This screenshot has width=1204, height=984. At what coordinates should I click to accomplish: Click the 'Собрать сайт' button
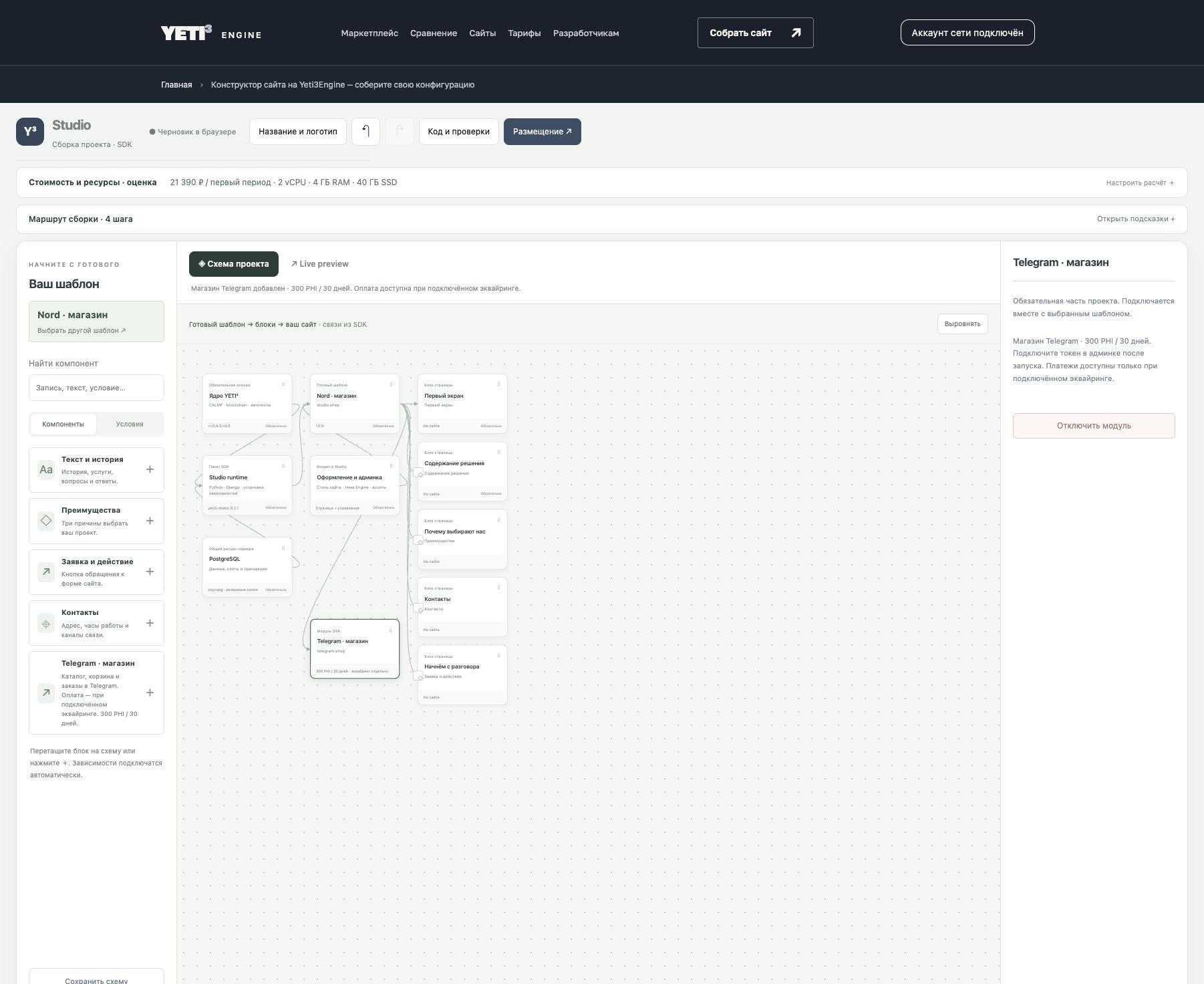pos(756,33)
